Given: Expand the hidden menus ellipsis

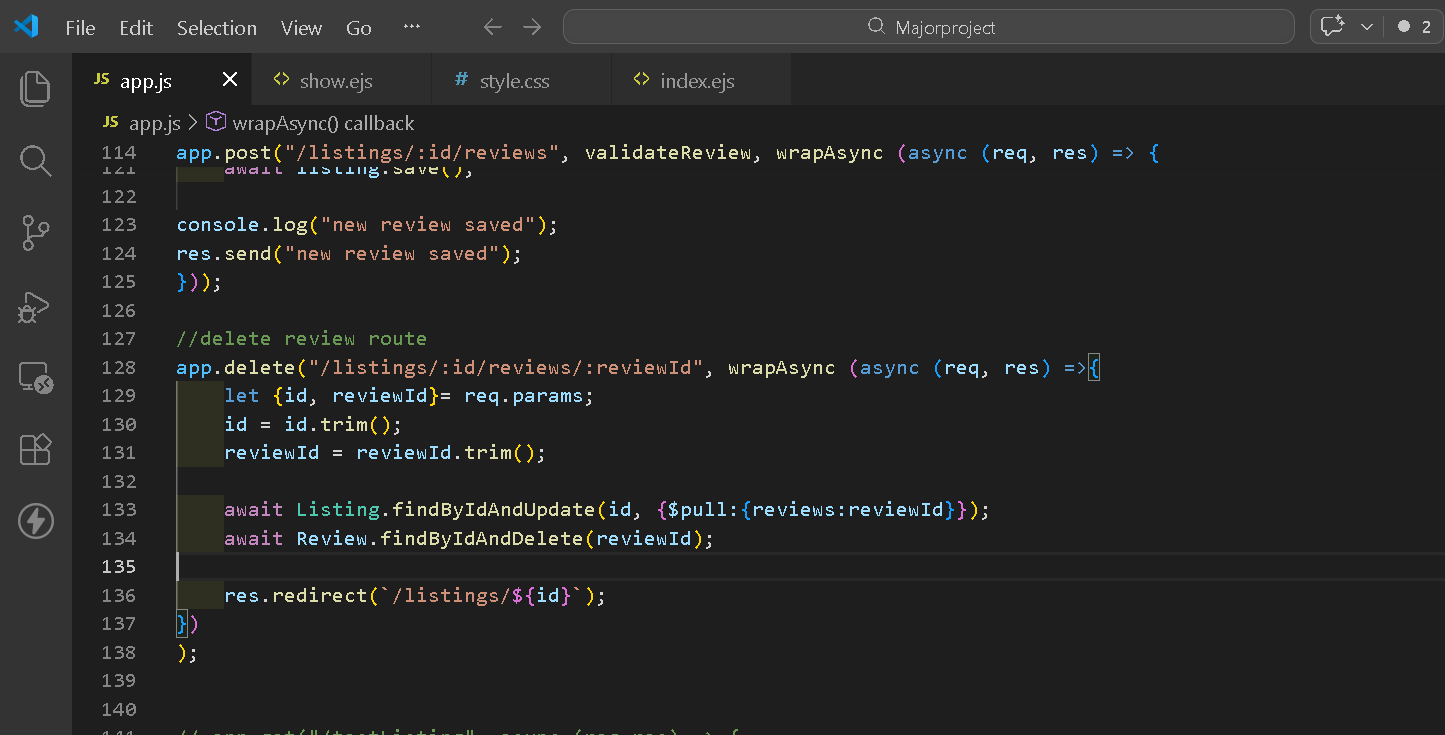Looking at the screenshot, I should pos(411,27).
